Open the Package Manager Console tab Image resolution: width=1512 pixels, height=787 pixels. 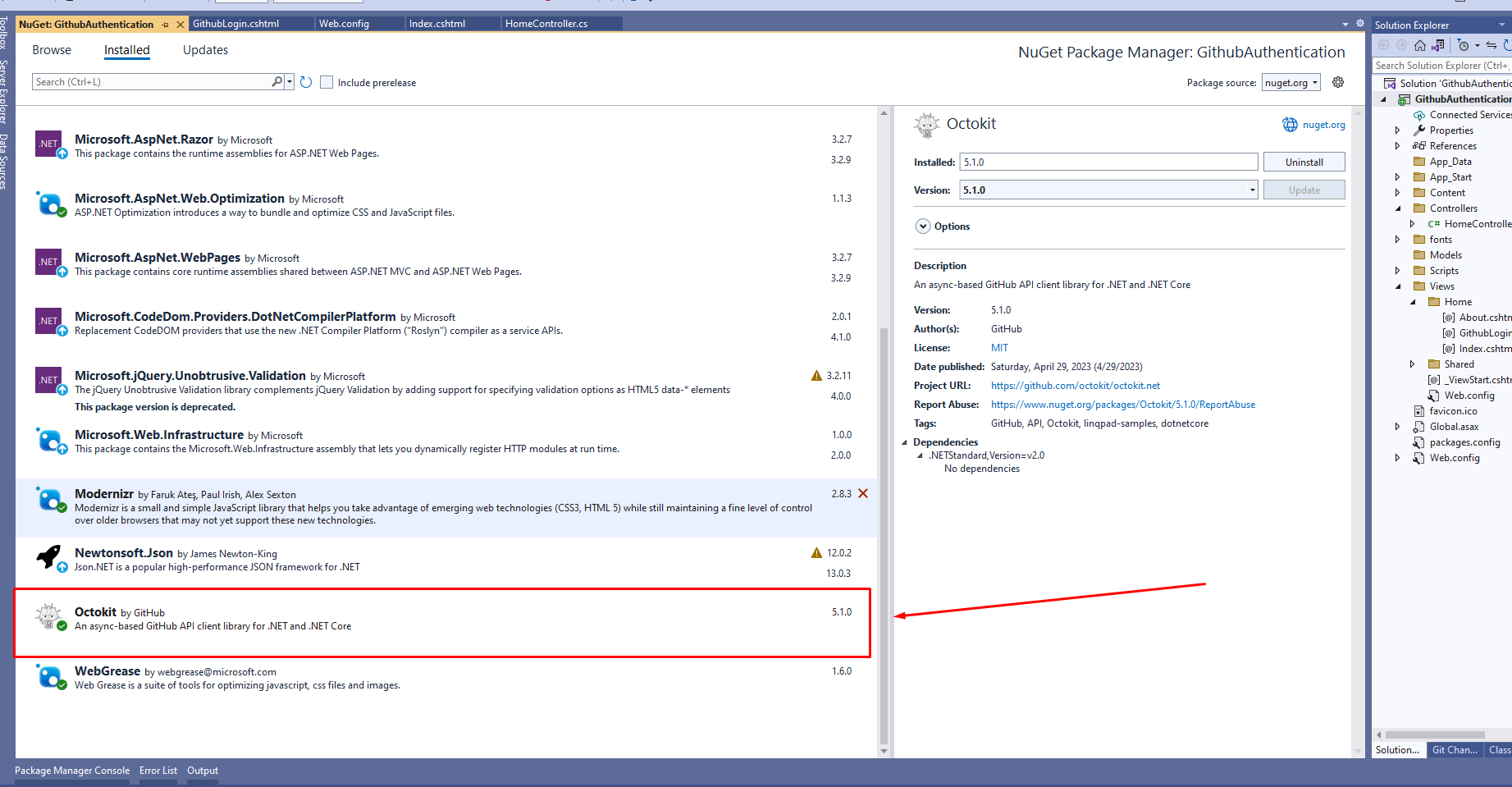pyautogui.click(x=72, y=771)
